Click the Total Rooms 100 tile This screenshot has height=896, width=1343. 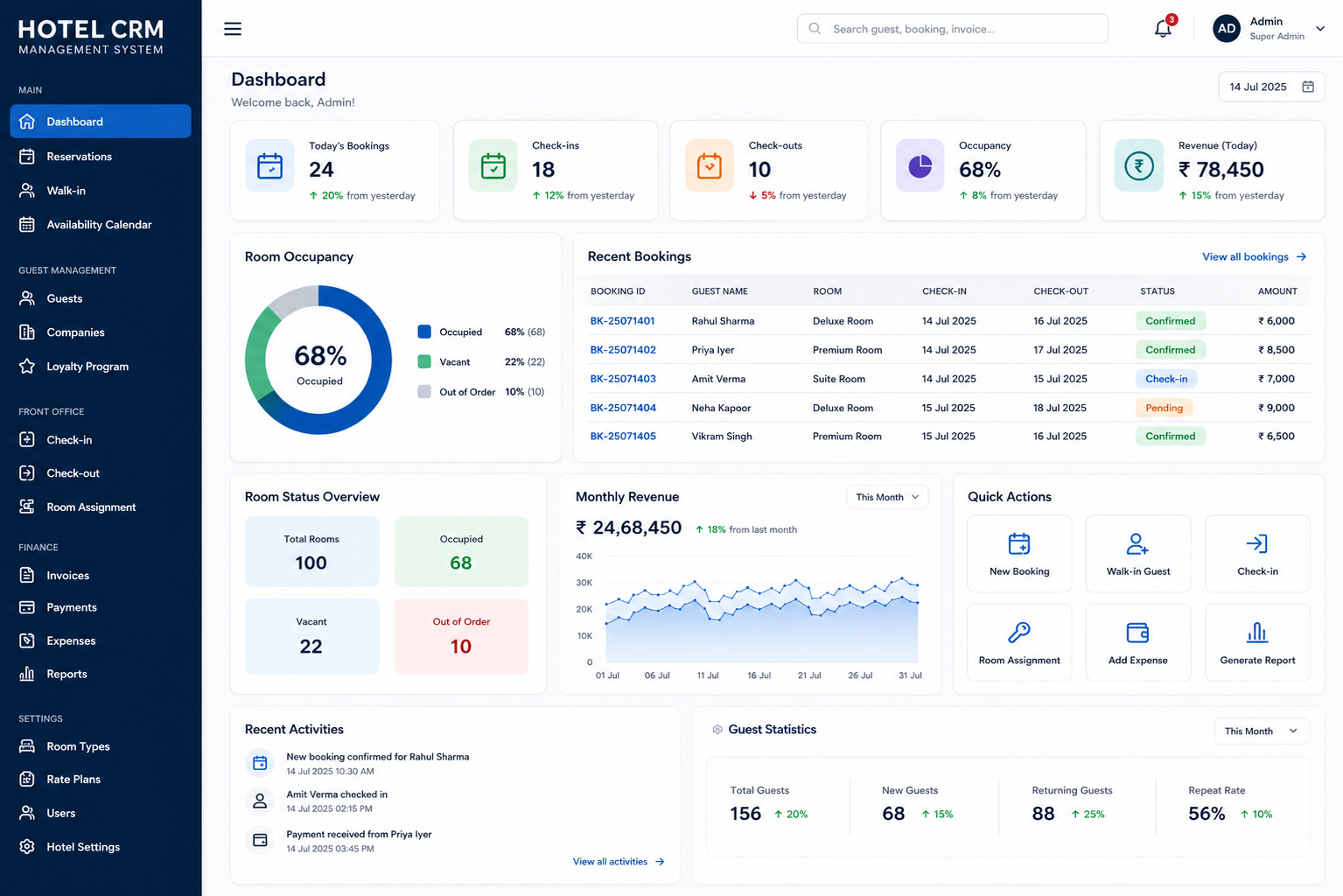click(x=311, y=551)
